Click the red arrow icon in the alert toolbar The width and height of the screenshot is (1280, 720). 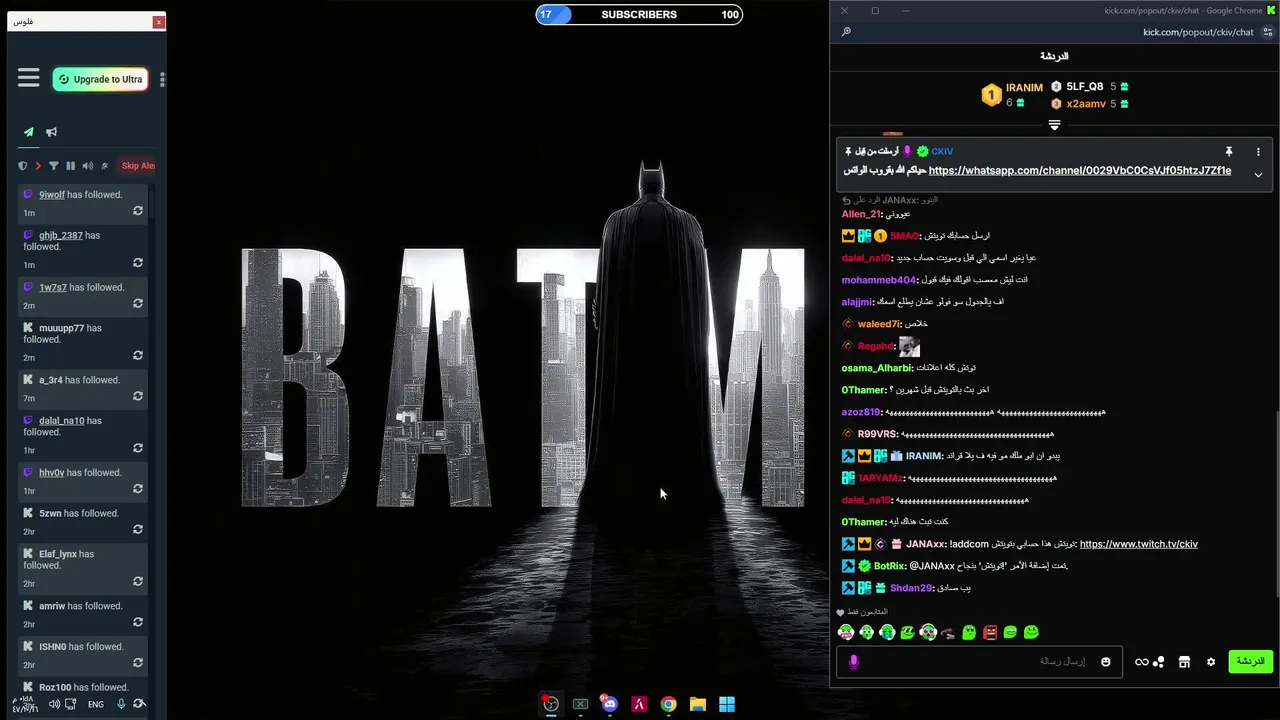click(x=38, y=166)
